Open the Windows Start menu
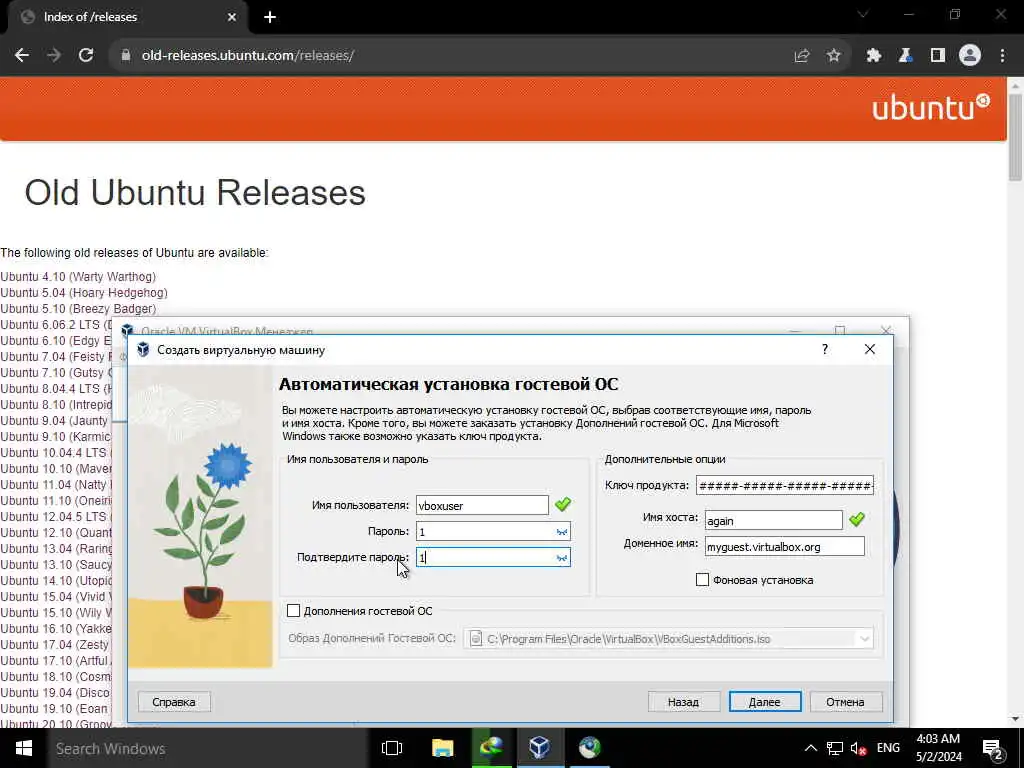1024x768 pixels. (x=24, y=748)
